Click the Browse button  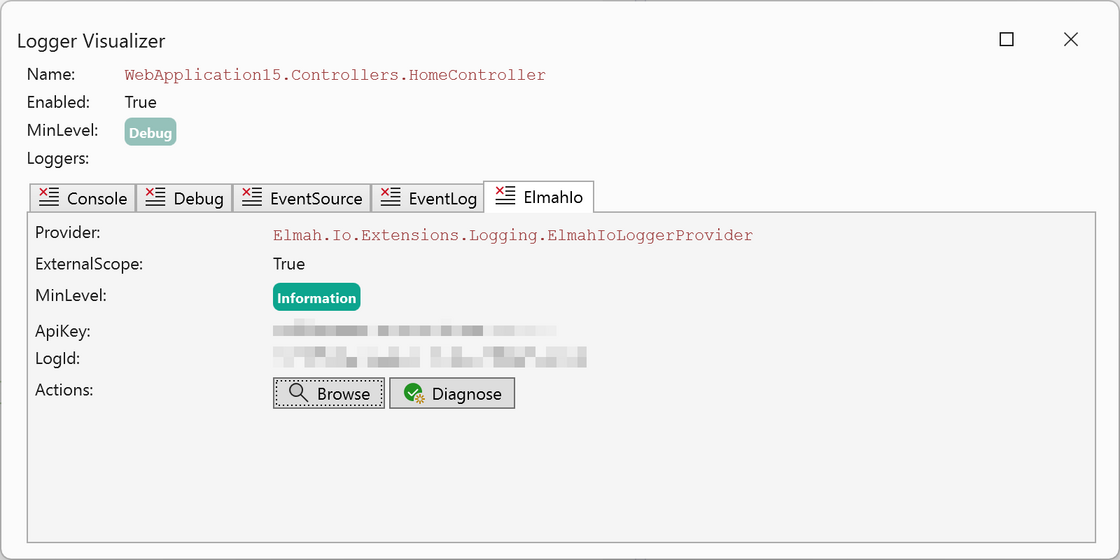(x=329, y=393)
